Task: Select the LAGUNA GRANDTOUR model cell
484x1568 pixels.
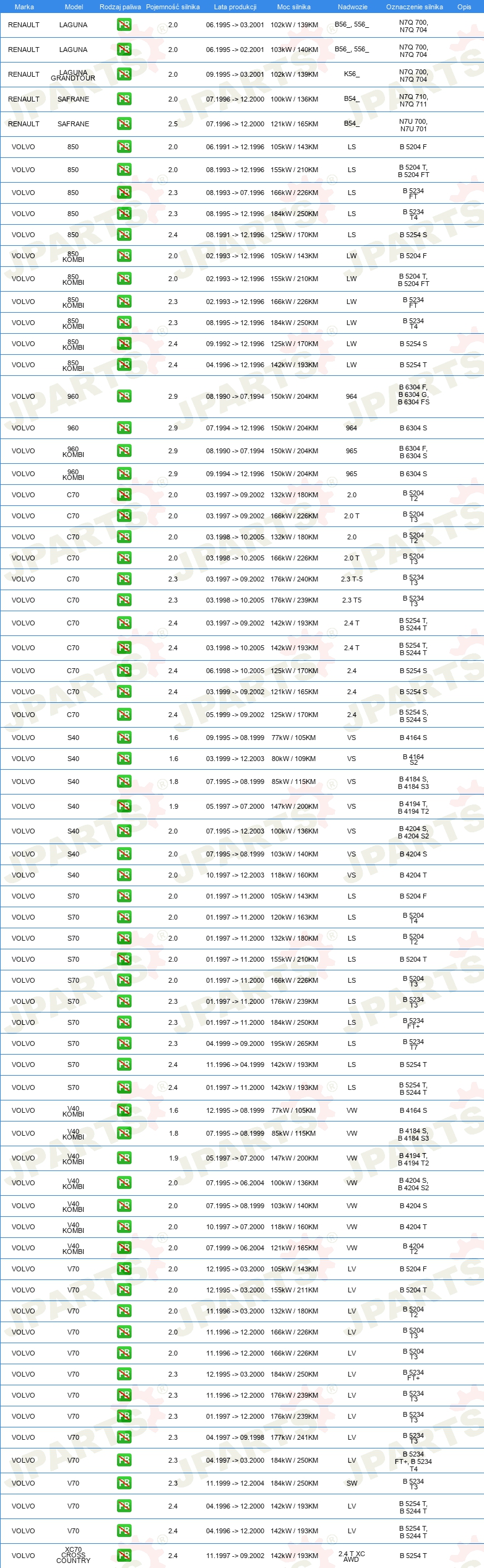Action: pyautogui.click(x=73, y=75)
